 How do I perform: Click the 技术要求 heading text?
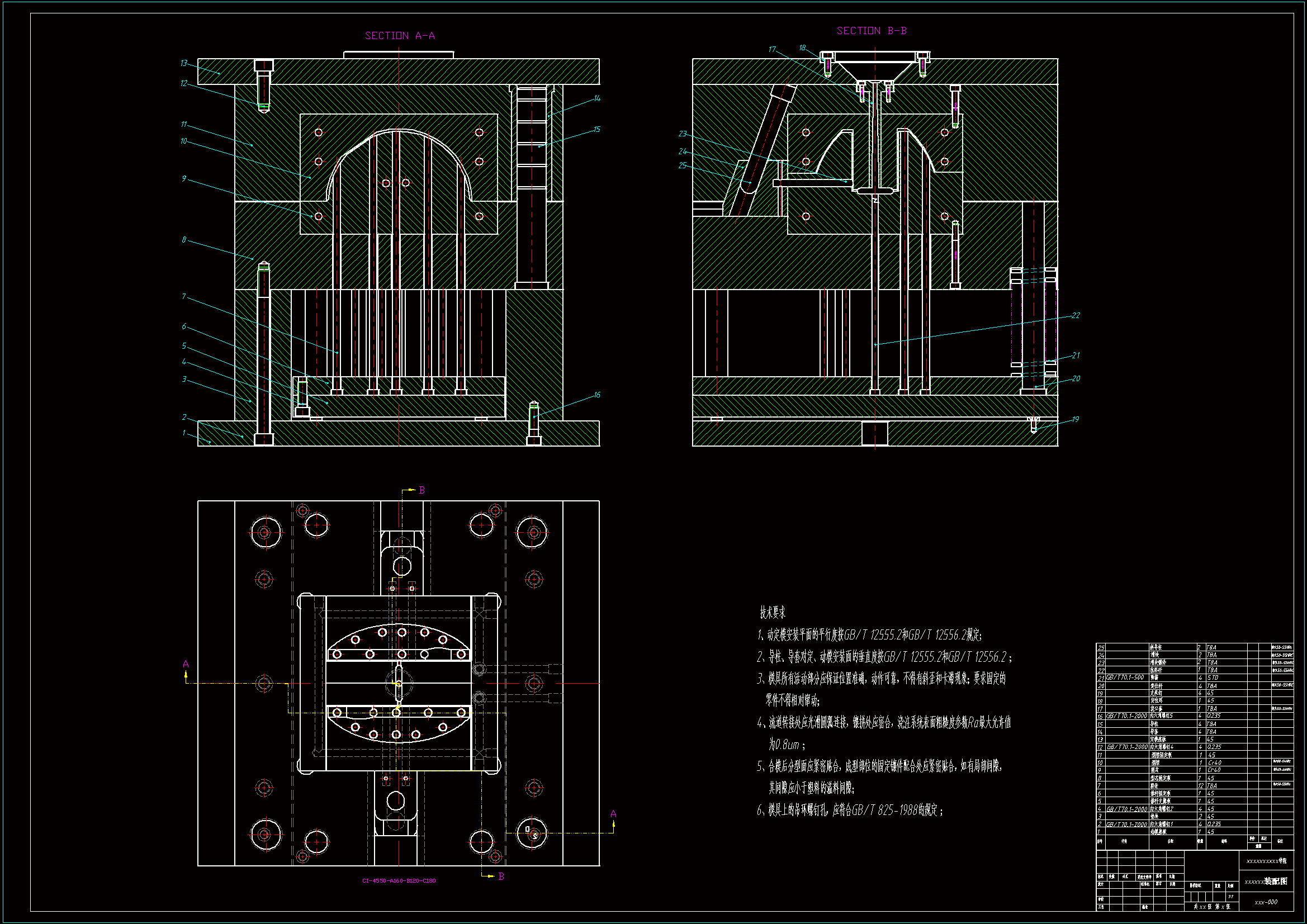point(772,613)
